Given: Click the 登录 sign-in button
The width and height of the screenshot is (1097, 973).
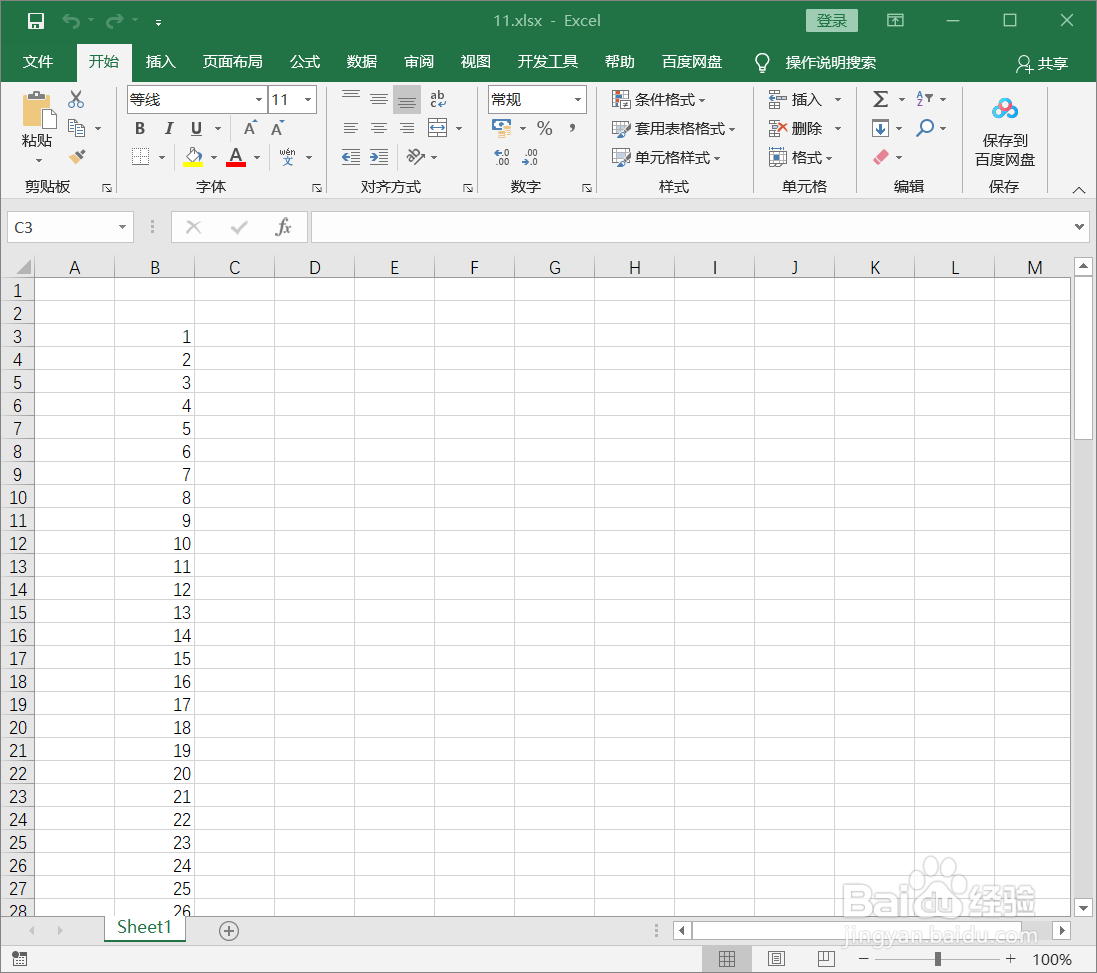Looking at the screenshot, I should pos(832,21).
